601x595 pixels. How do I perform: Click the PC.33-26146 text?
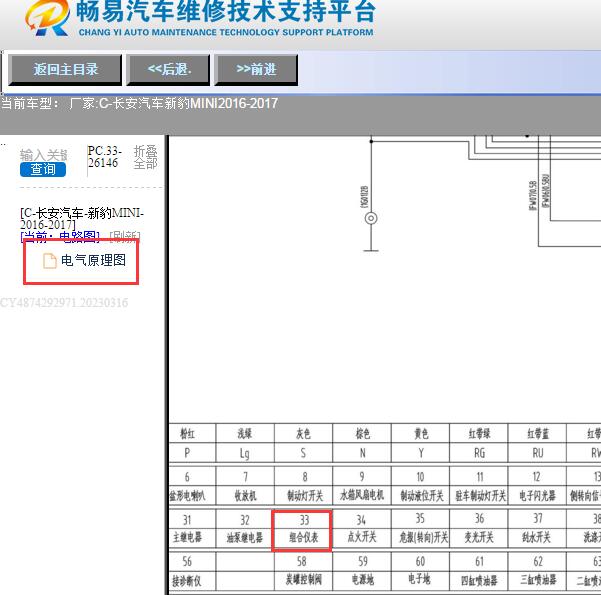tap(104, 156)
